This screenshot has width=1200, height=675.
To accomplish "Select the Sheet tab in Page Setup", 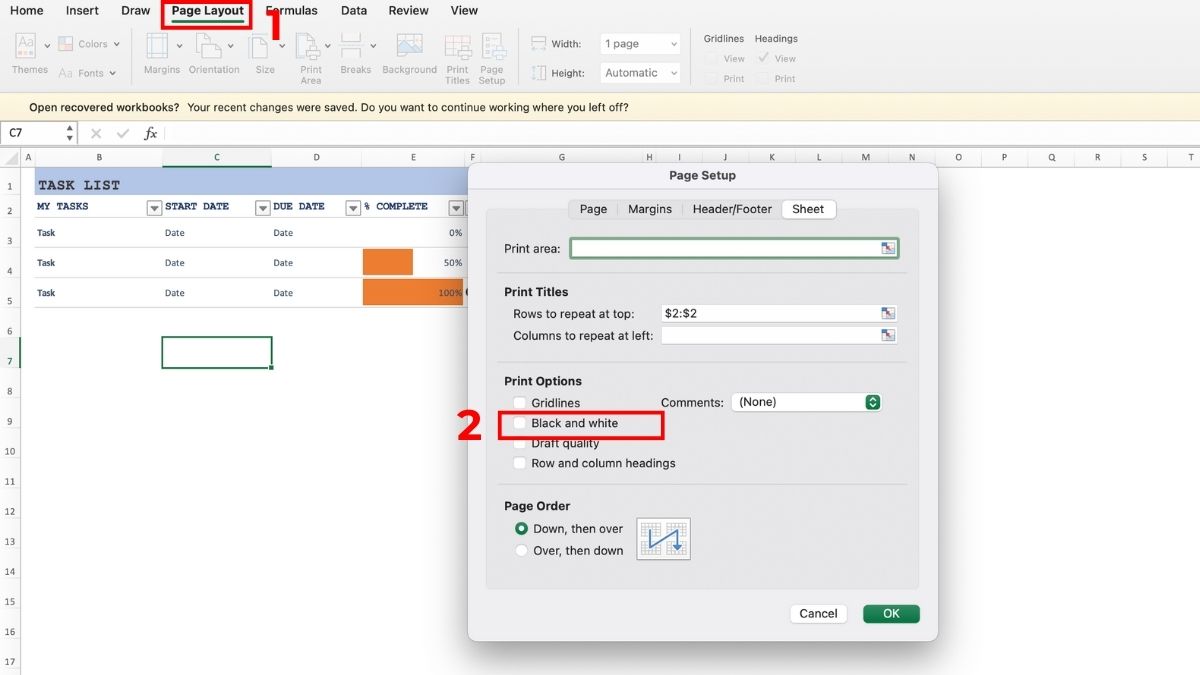I will (808, 209).
